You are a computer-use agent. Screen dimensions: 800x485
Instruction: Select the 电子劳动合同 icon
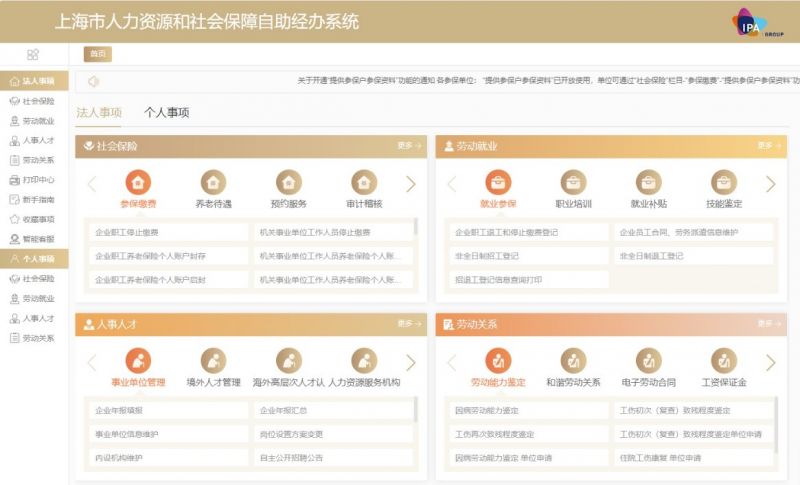[648, 361]
